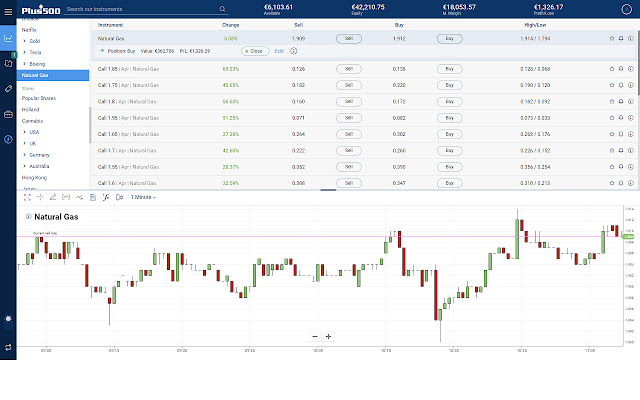Close the Natural Gas buy position
The width and height of the screenshot is (640, 400).
[255, 50]
